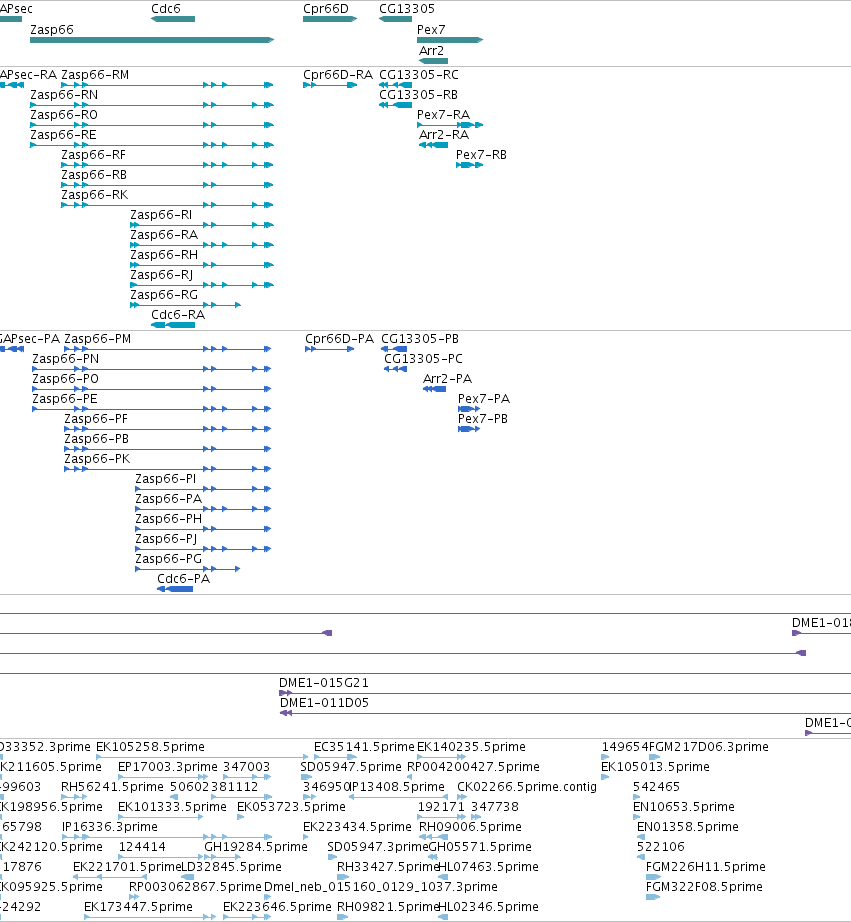Select transcript Zasp66-RK
Viewport: 851px width, 922px height.
[x=167, y=205]
